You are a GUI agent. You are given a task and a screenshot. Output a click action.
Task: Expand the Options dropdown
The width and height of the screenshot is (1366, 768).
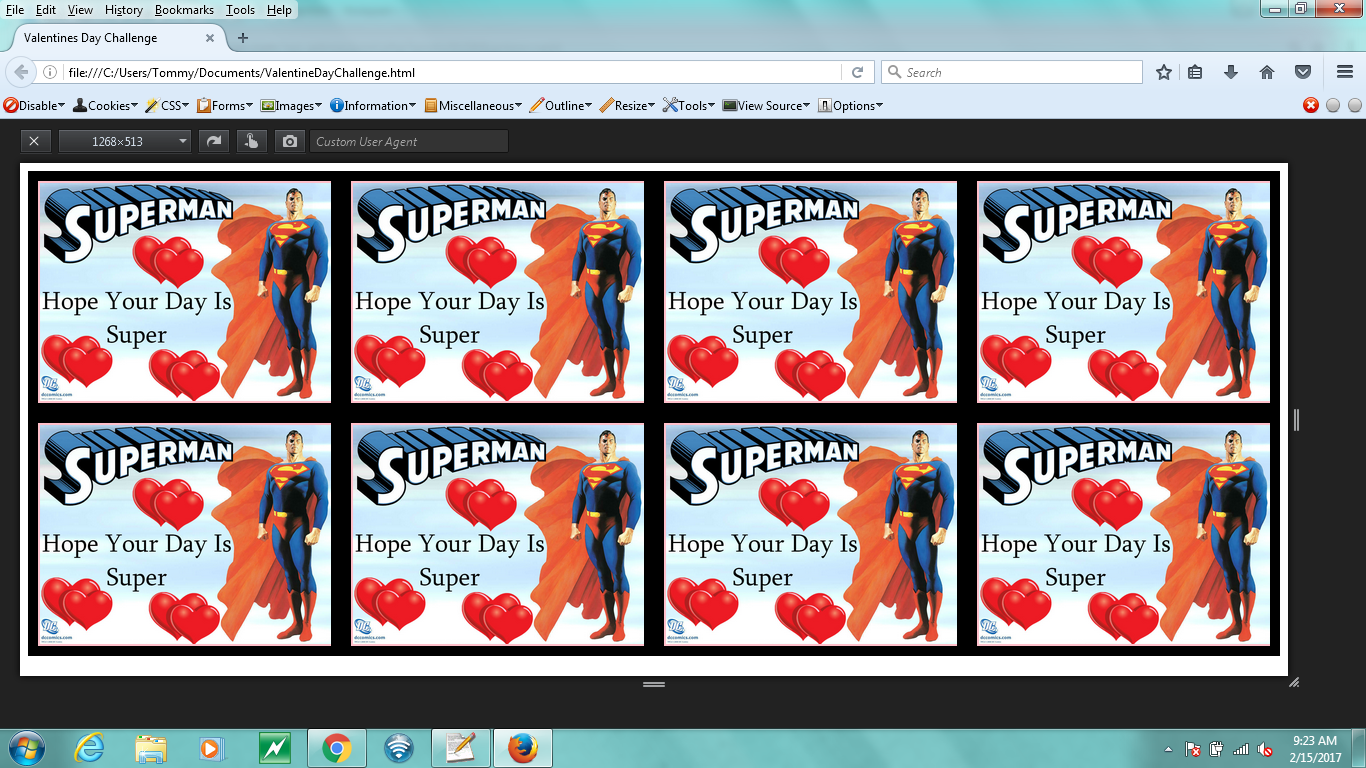(850, 105)
